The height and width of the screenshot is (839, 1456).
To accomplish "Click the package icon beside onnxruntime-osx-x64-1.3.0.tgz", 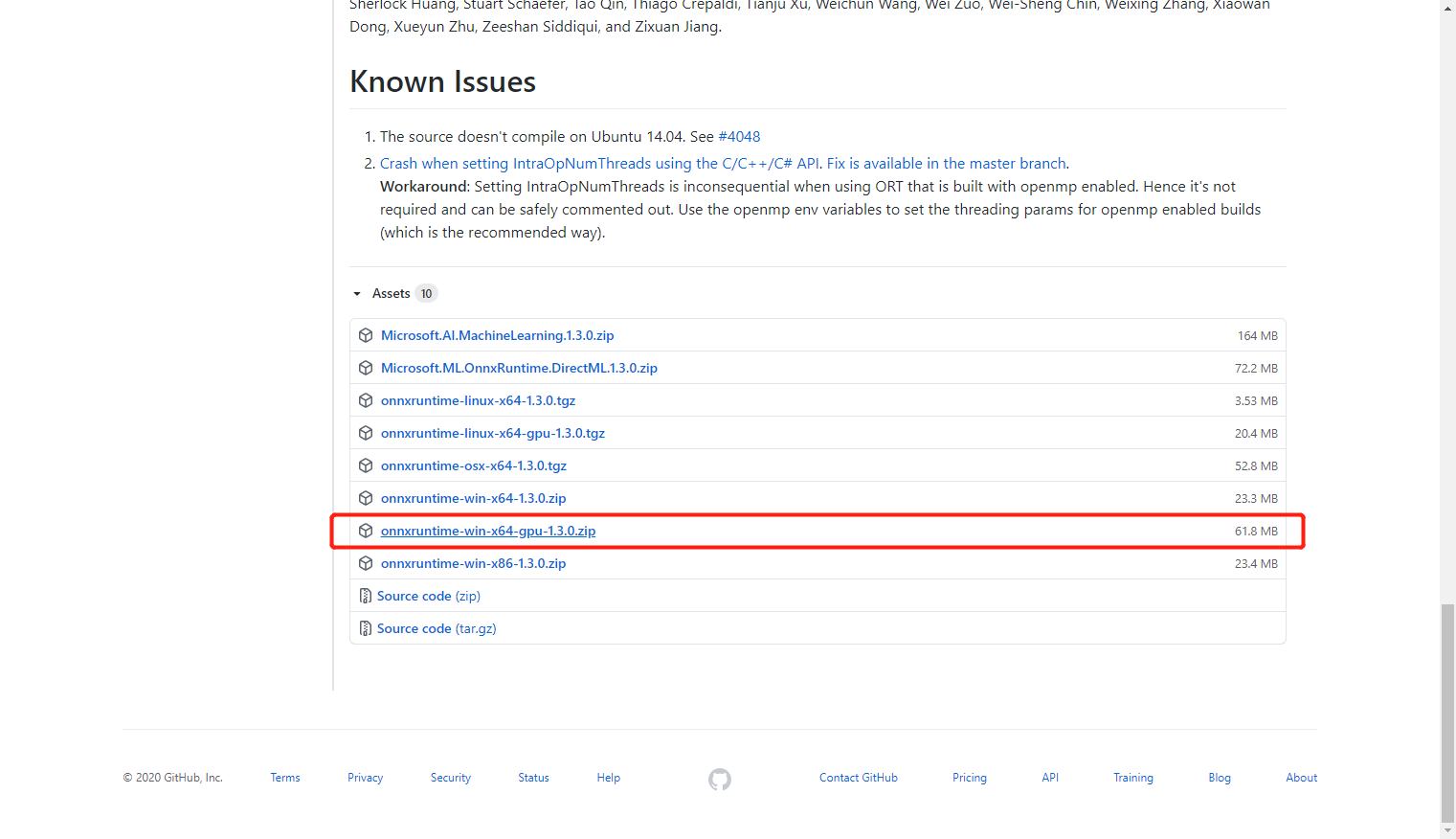I will pos(366,465).
